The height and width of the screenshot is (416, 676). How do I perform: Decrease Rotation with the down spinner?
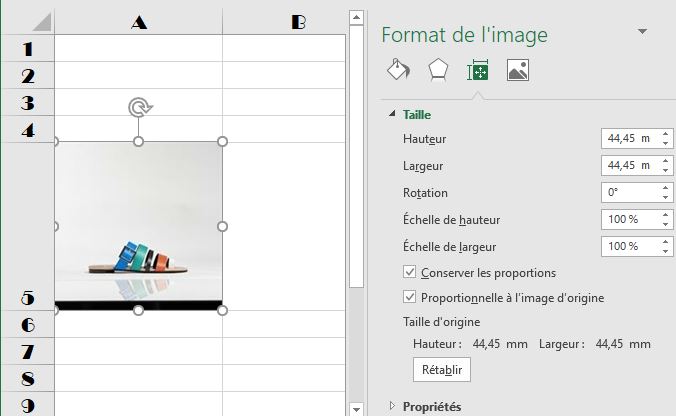click(x=666, y=197)
